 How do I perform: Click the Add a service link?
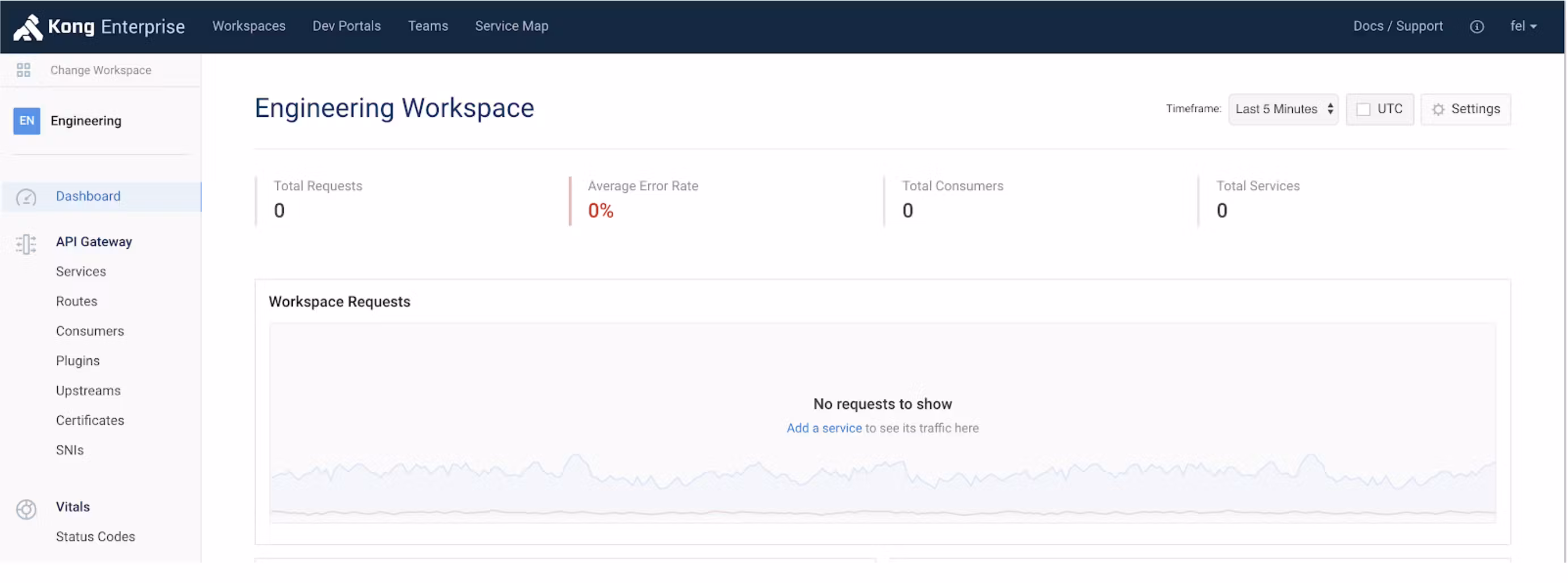824,428
